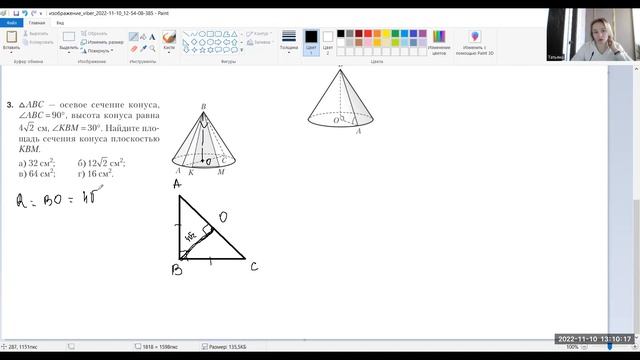This screenshot has height=360, width=640.
Task: Select the Pencil tool in Paint
Action: point(133,37)
